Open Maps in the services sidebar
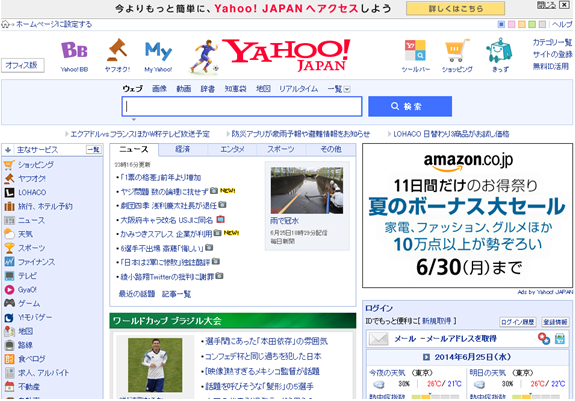Viewport: 575px width, 401px height. [x=25, y=332]
